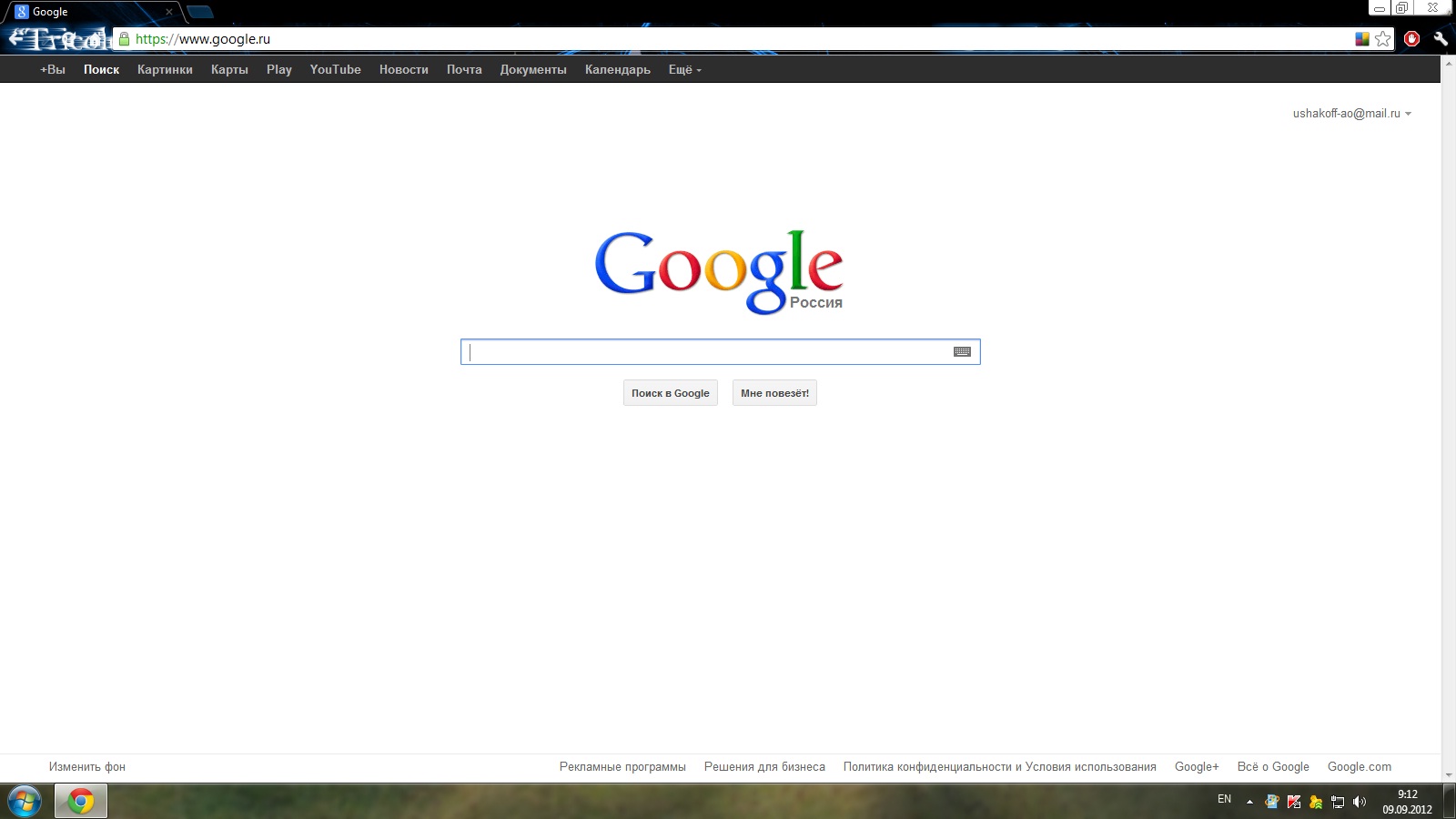The width and height of the screenshot is (1456, 819).
Task: Open the ushakoff-ao@mail.ru account dropdown
Action: pos(1352,114)
